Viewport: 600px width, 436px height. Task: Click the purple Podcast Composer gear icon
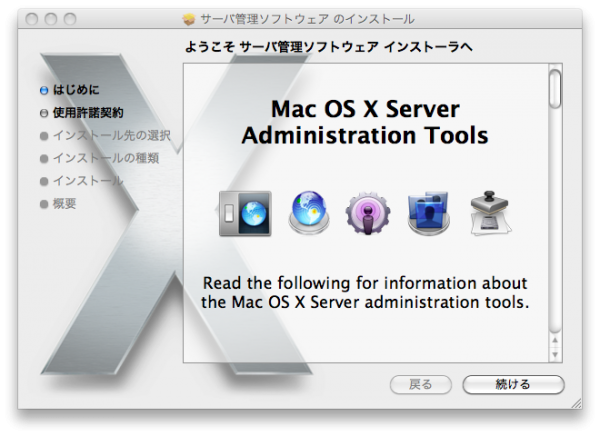point(368,214)
